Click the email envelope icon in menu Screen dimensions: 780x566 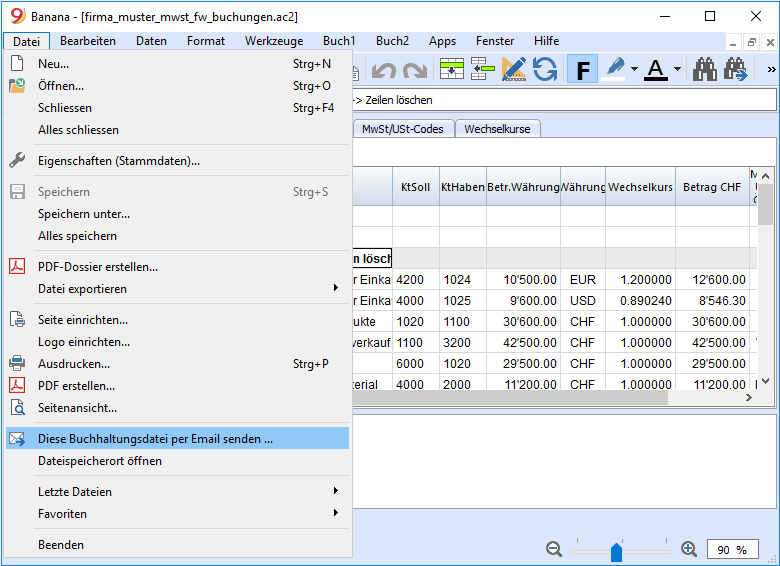point(17,439)
